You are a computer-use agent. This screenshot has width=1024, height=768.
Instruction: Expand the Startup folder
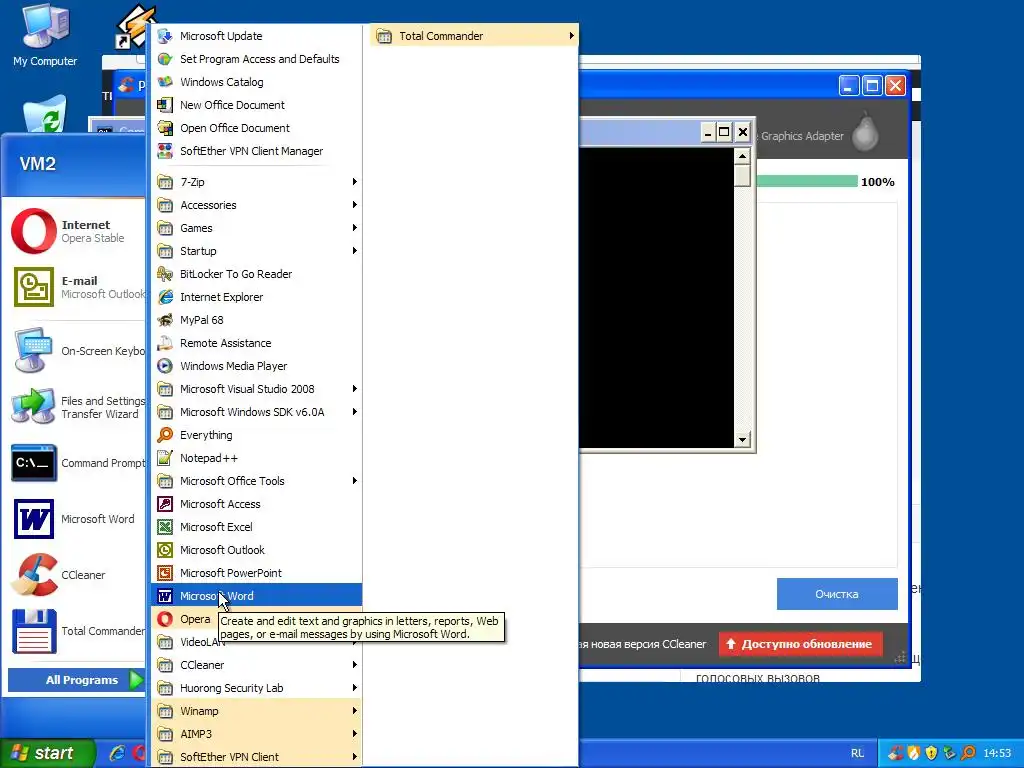[x=256, y=251]
